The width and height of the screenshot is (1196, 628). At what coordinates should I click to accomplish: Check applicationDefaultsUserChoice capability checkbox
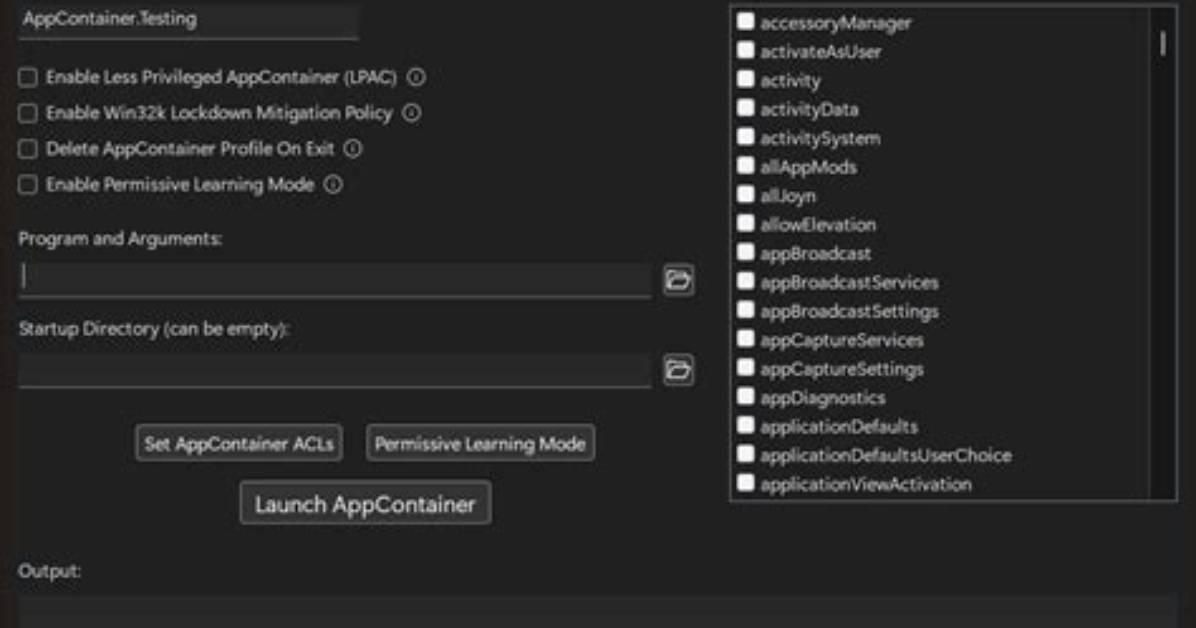click(x=745, y=454)
